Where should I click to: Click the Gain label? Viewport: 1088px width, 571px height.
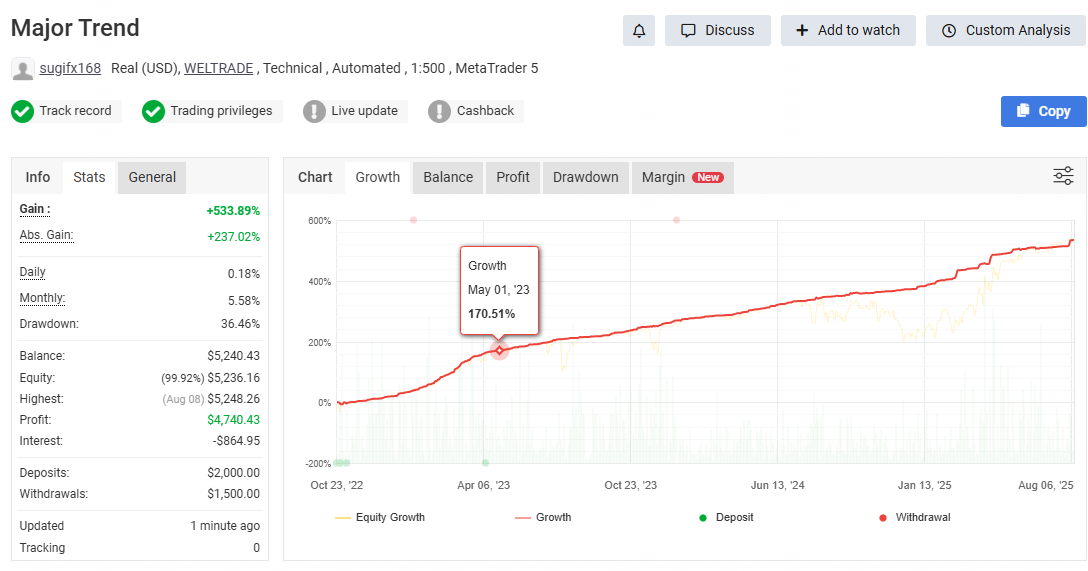(35, 210)
